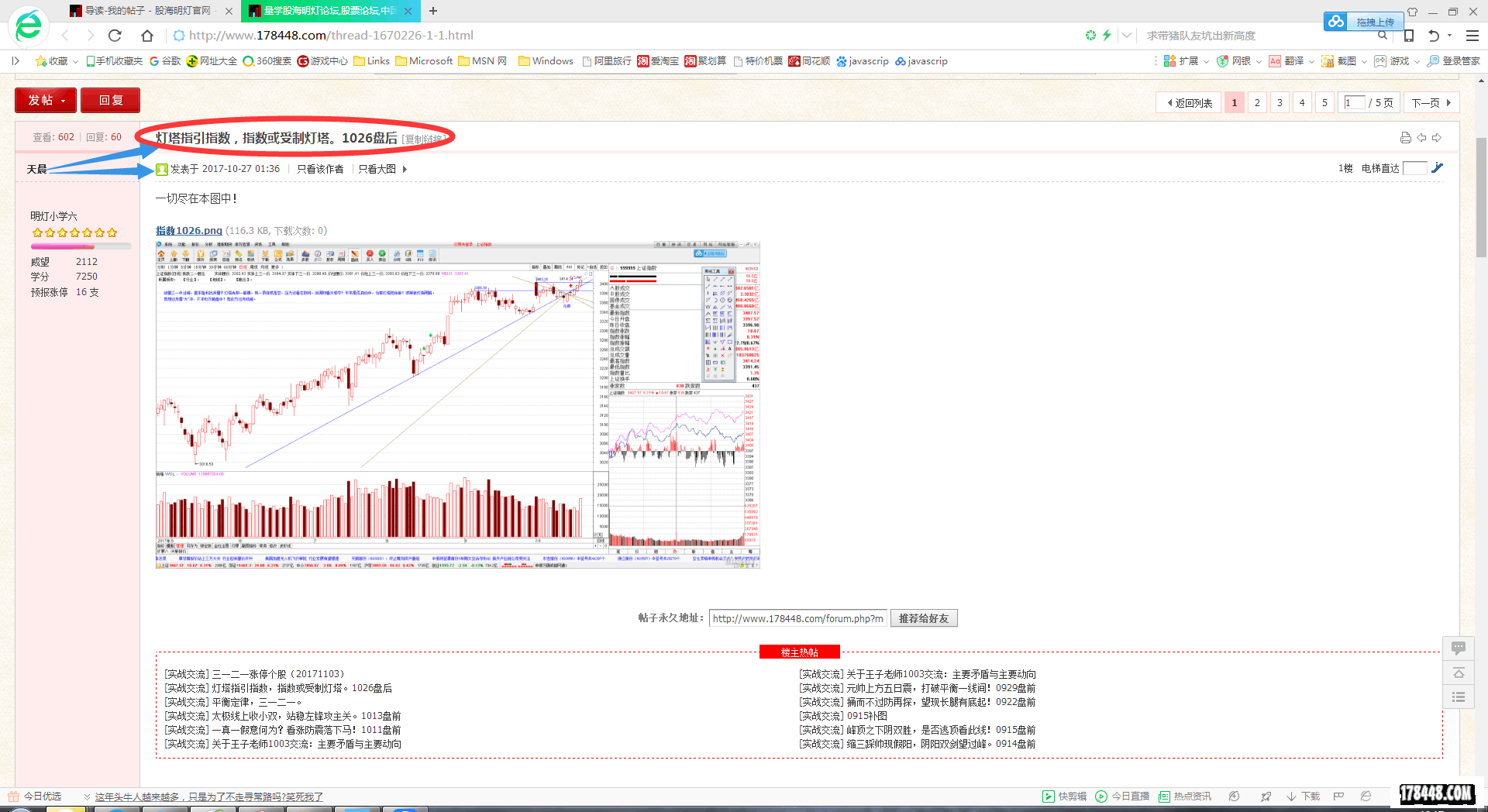The width and height of the screenshot is (1488, 812).
Task: Click the search magnifier icon
Action: click(1383, 36)
